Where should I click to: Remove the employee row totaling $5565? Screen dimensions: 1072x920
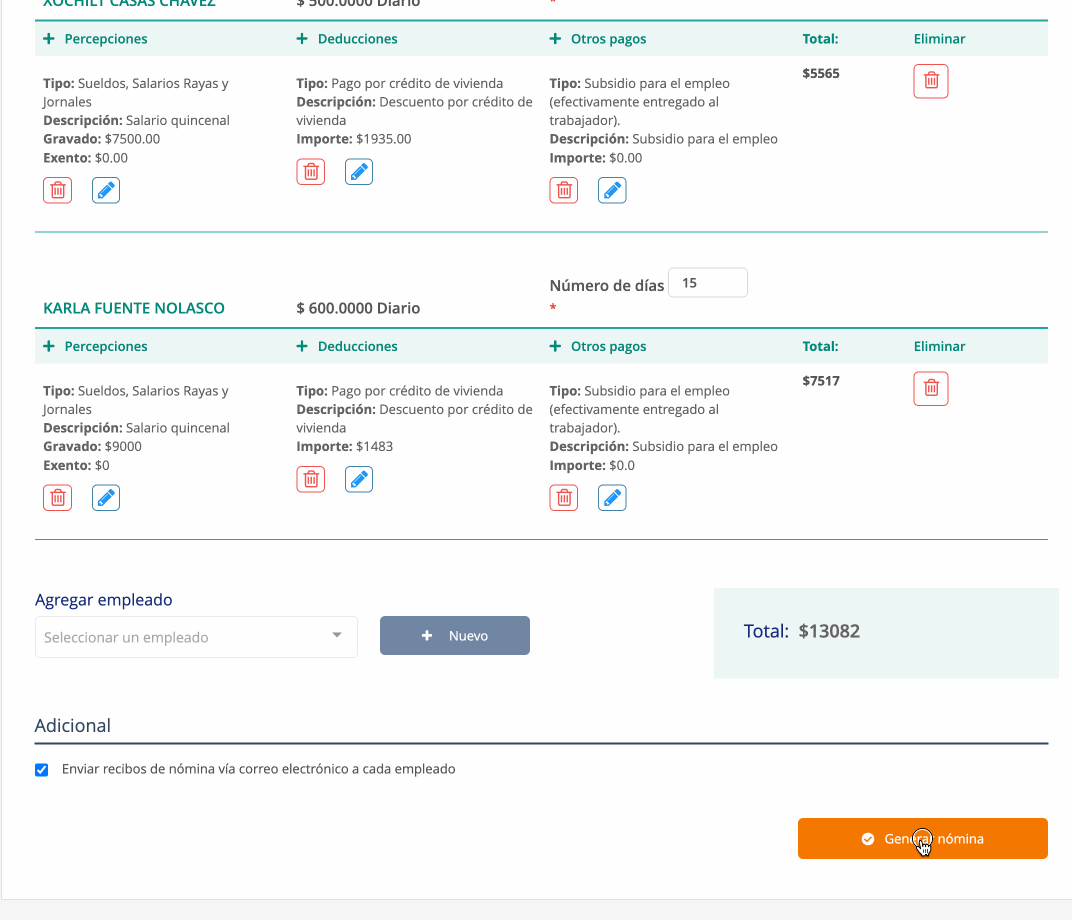pos(931,81)
